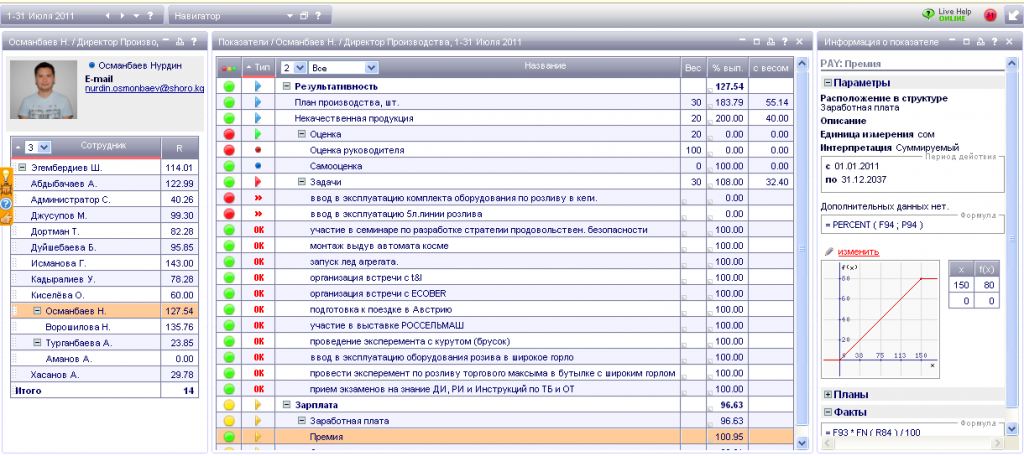Click the % вып. column header
Screen dimensions: 1024x456
726,67
